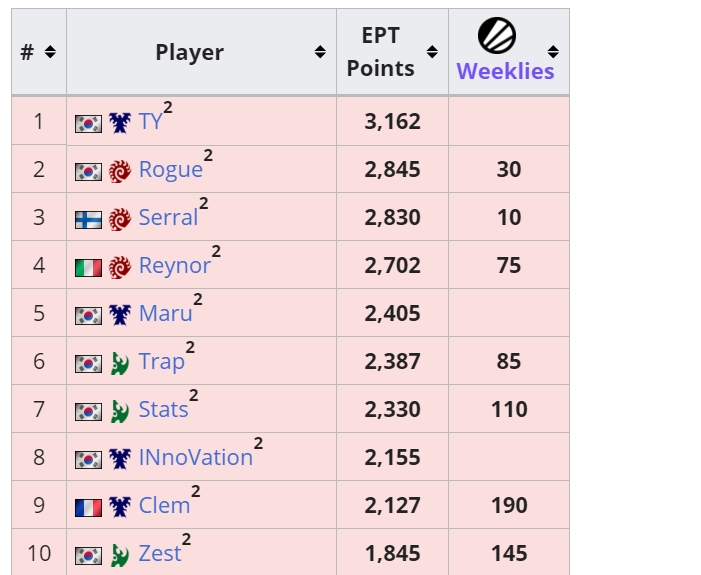
Task: Click the ESL logo icon above Weeklies
Action: click(497, 35)
